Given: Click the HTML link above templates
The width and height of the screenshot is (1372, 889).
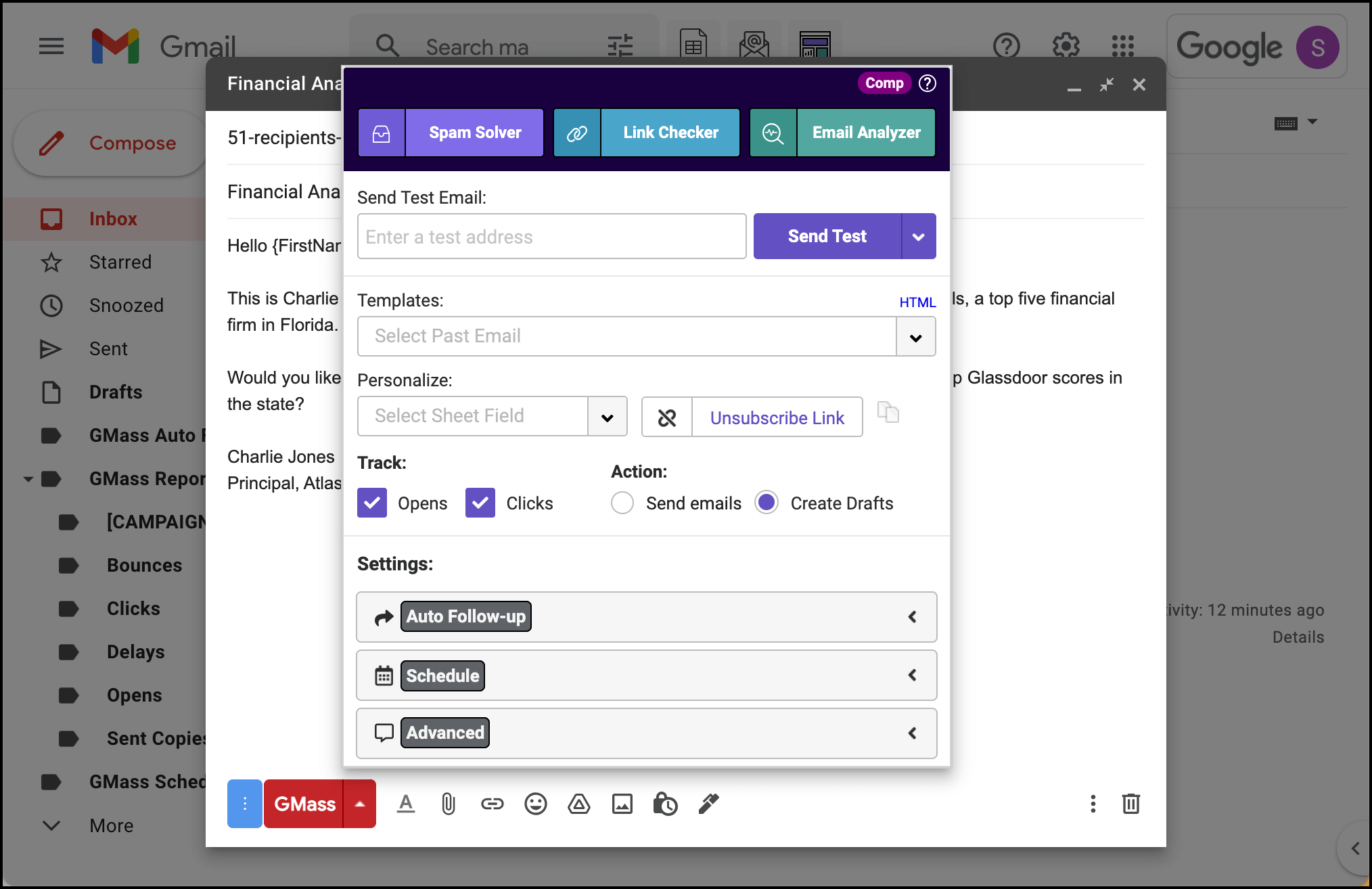Looking at the screenshot, I should tap(917, 302).
